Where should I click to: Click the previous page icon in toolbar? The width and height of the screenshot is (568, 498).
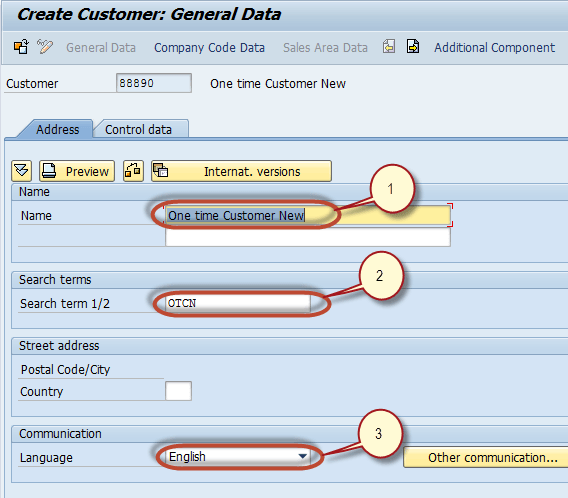coord(389,47)
